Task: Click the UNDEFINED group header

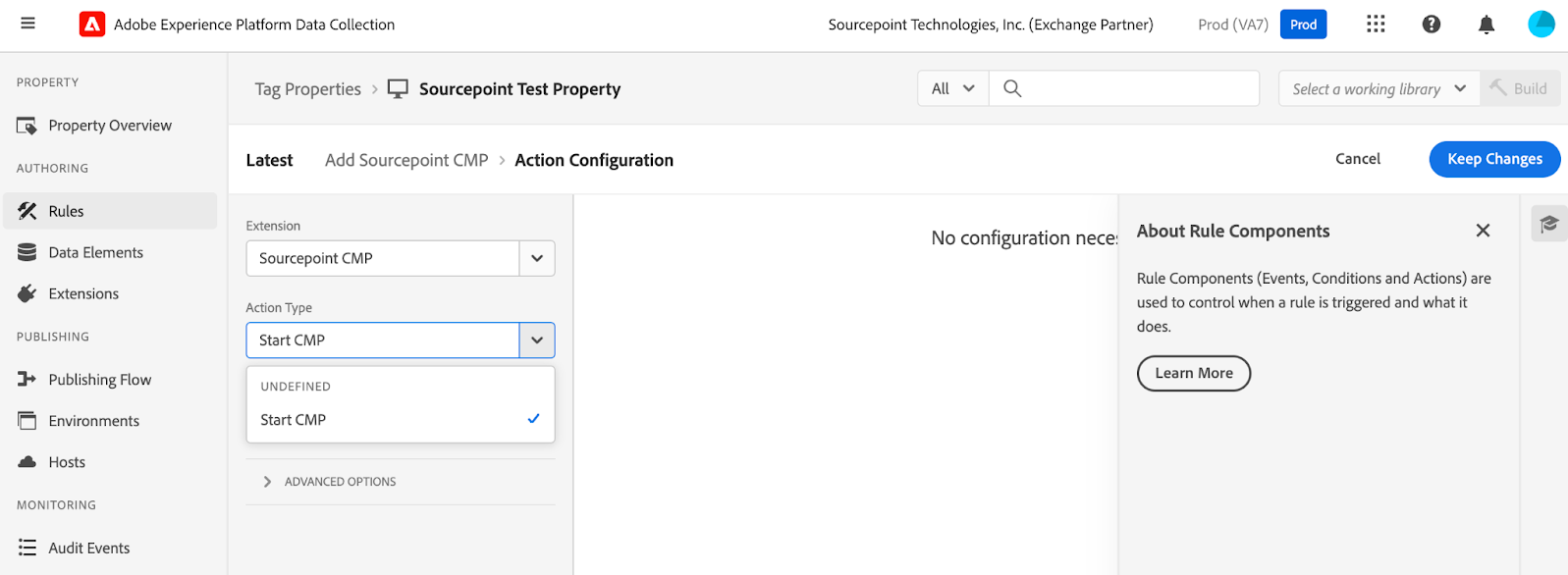Action: 296,387
